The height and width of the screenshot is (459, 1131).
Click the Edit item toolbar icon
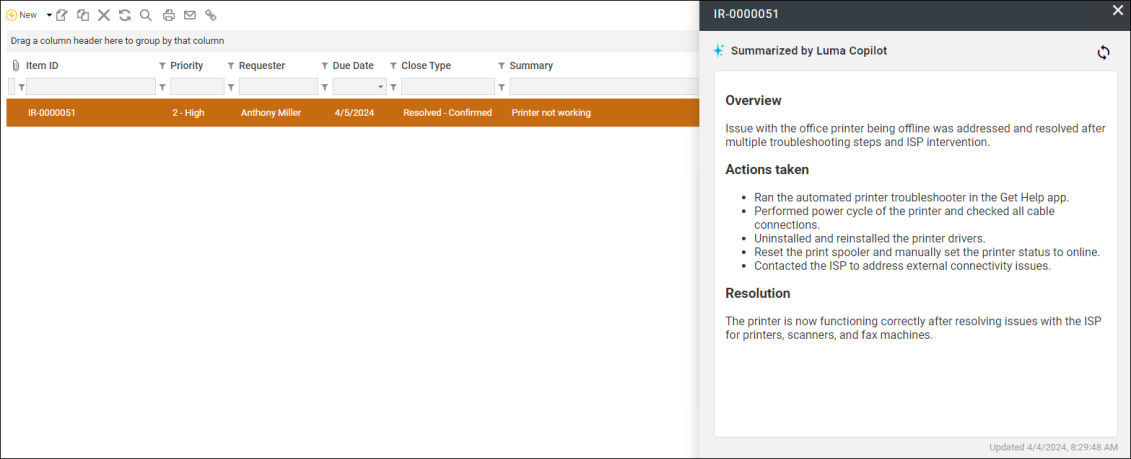tap(62, 15)
